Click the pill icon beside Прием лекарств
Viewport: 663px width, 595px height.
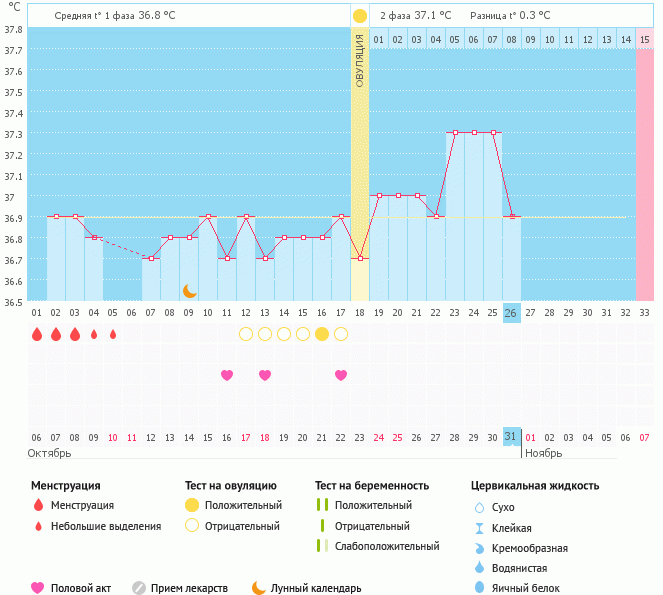(x=139, y=588)
